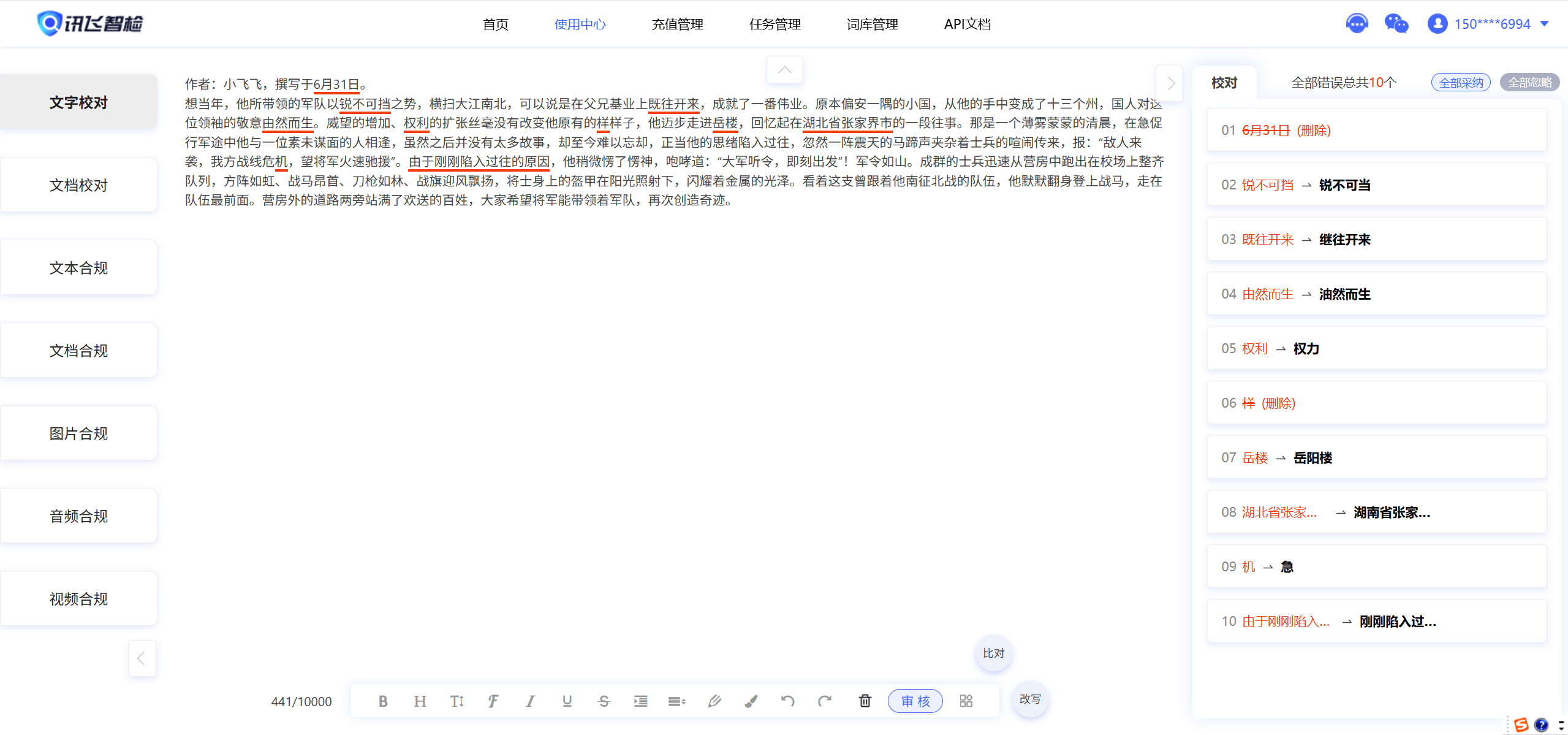Click the undo icon
This screenshot has width=1568, height=735.
point(787,701)
